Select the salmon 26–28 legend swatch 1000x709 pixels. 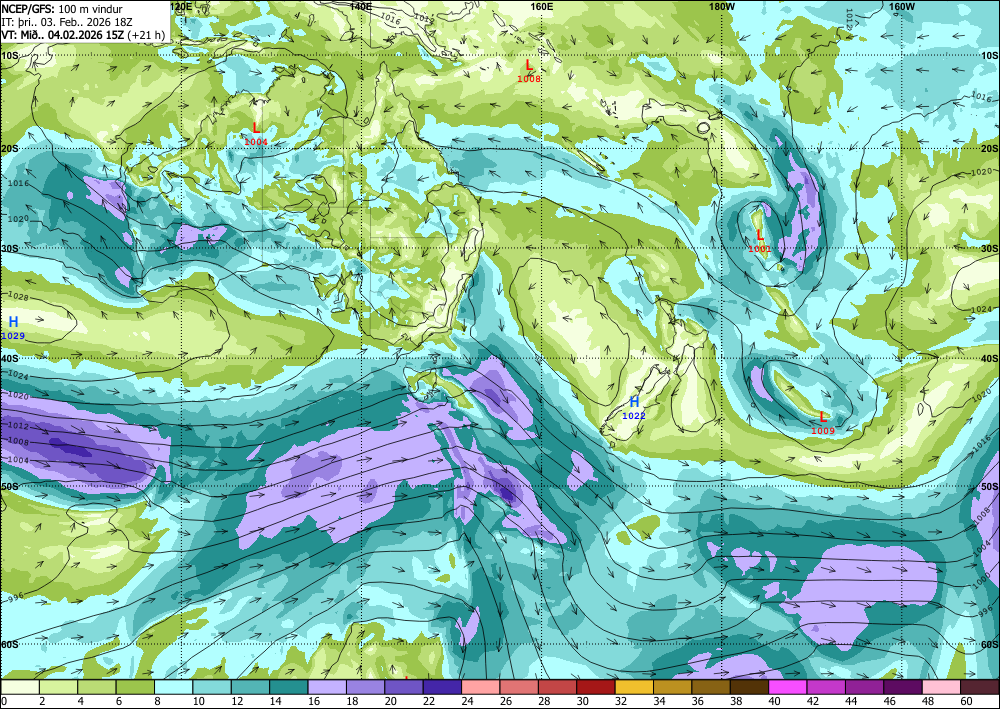click(519, 687)
